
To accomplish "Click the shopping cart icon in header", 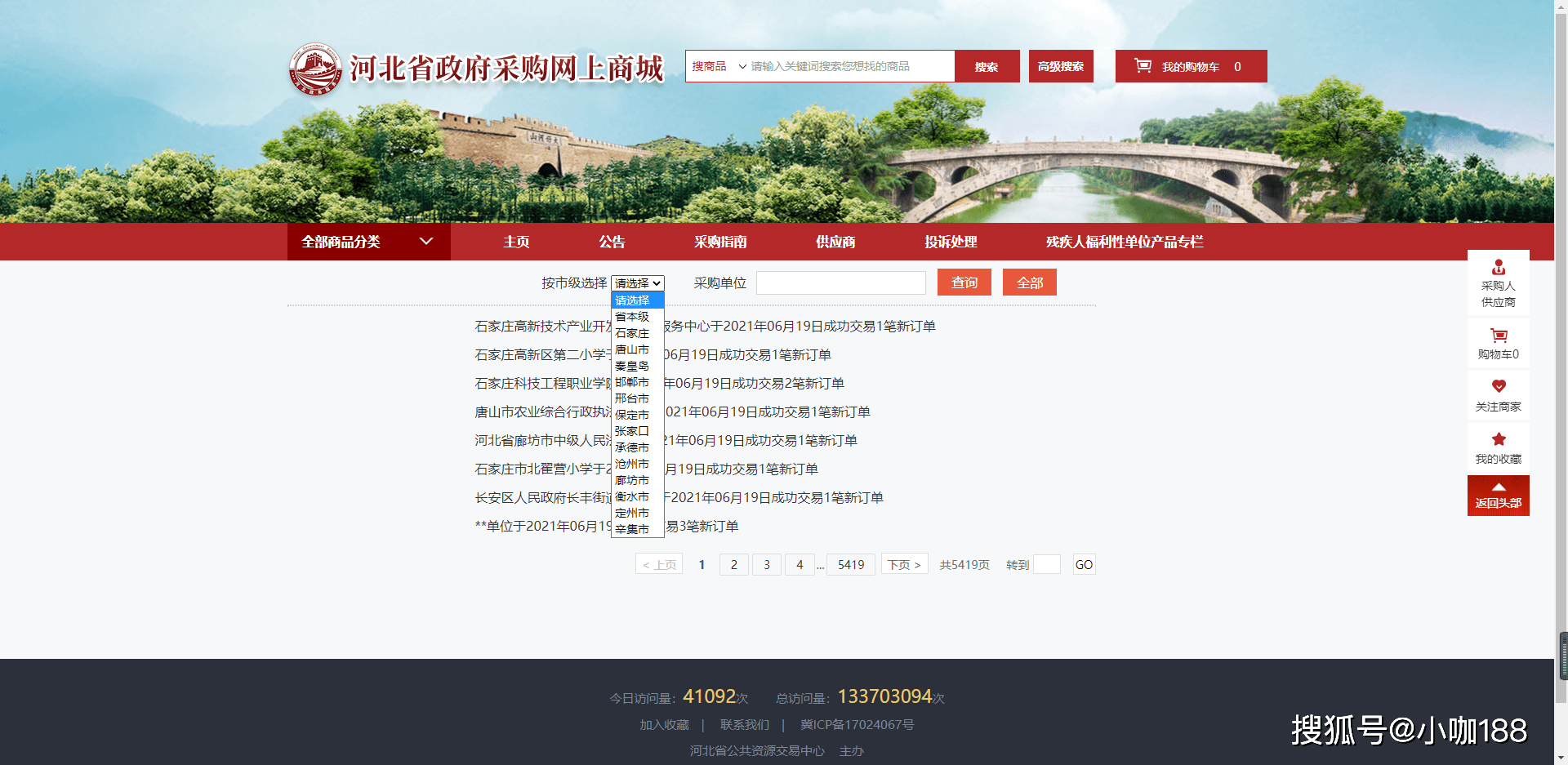I will 1143,65.
